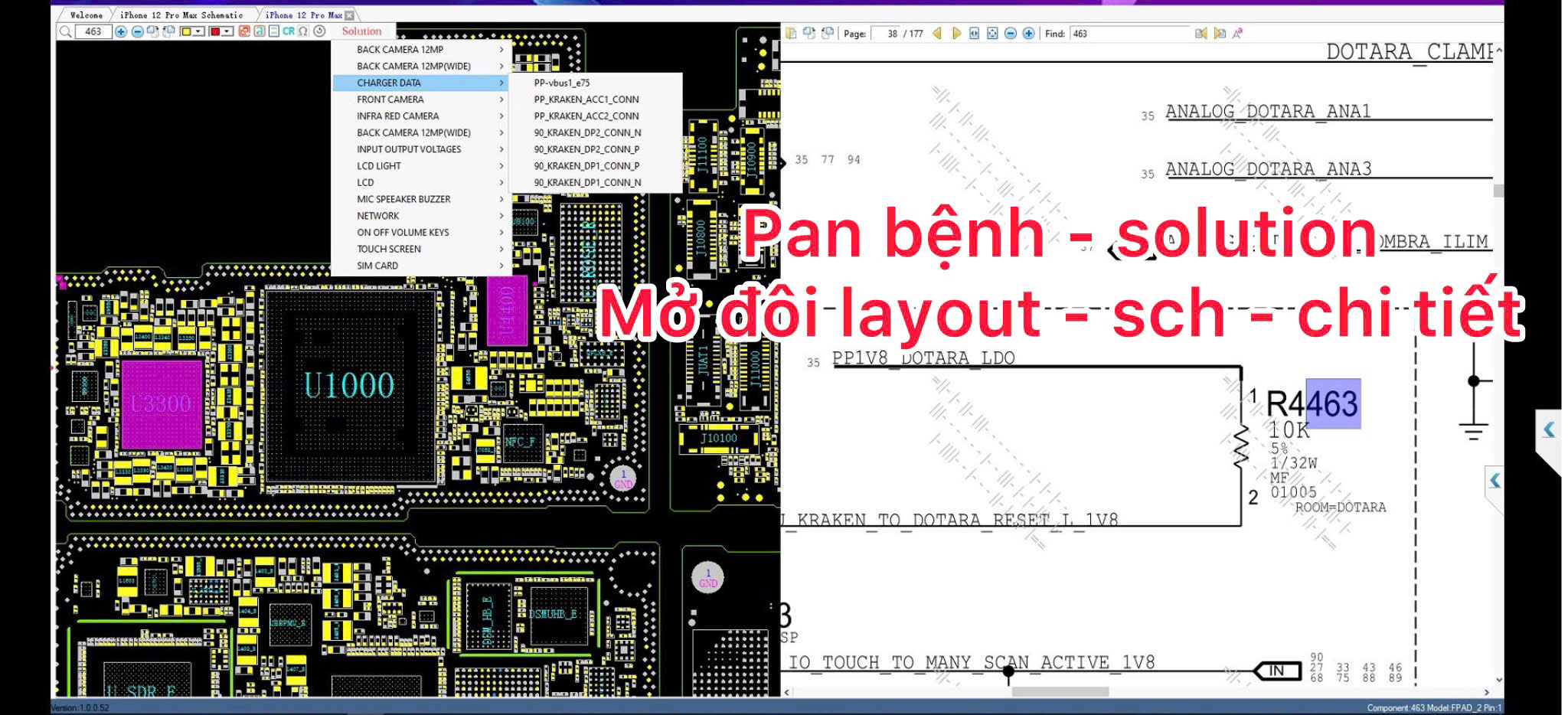Open the yellow color dropdown arrow
Image resolution: width=1568 pixels, height=715 pixels.
tap(198, 31)
